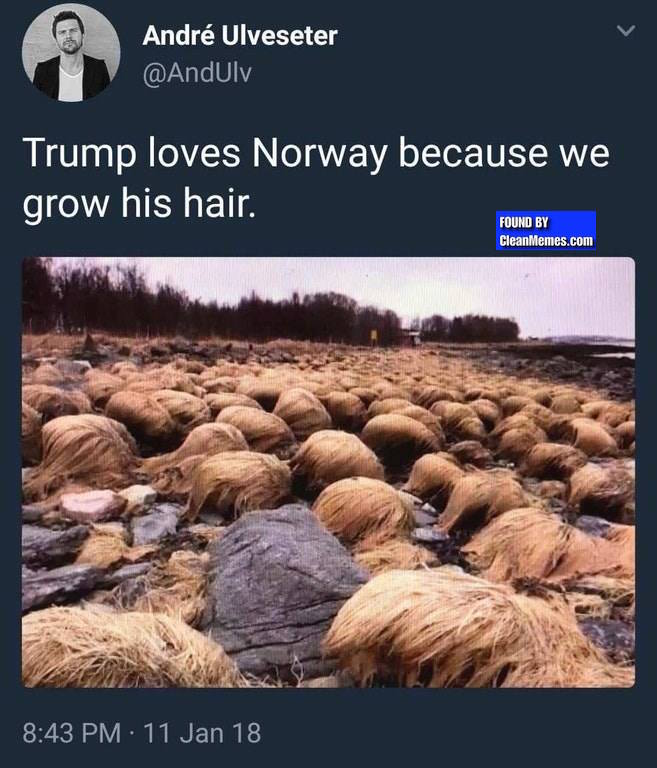Open the attached photo of grass-covered rocks
657x768 pixels.
coord(328,472)
